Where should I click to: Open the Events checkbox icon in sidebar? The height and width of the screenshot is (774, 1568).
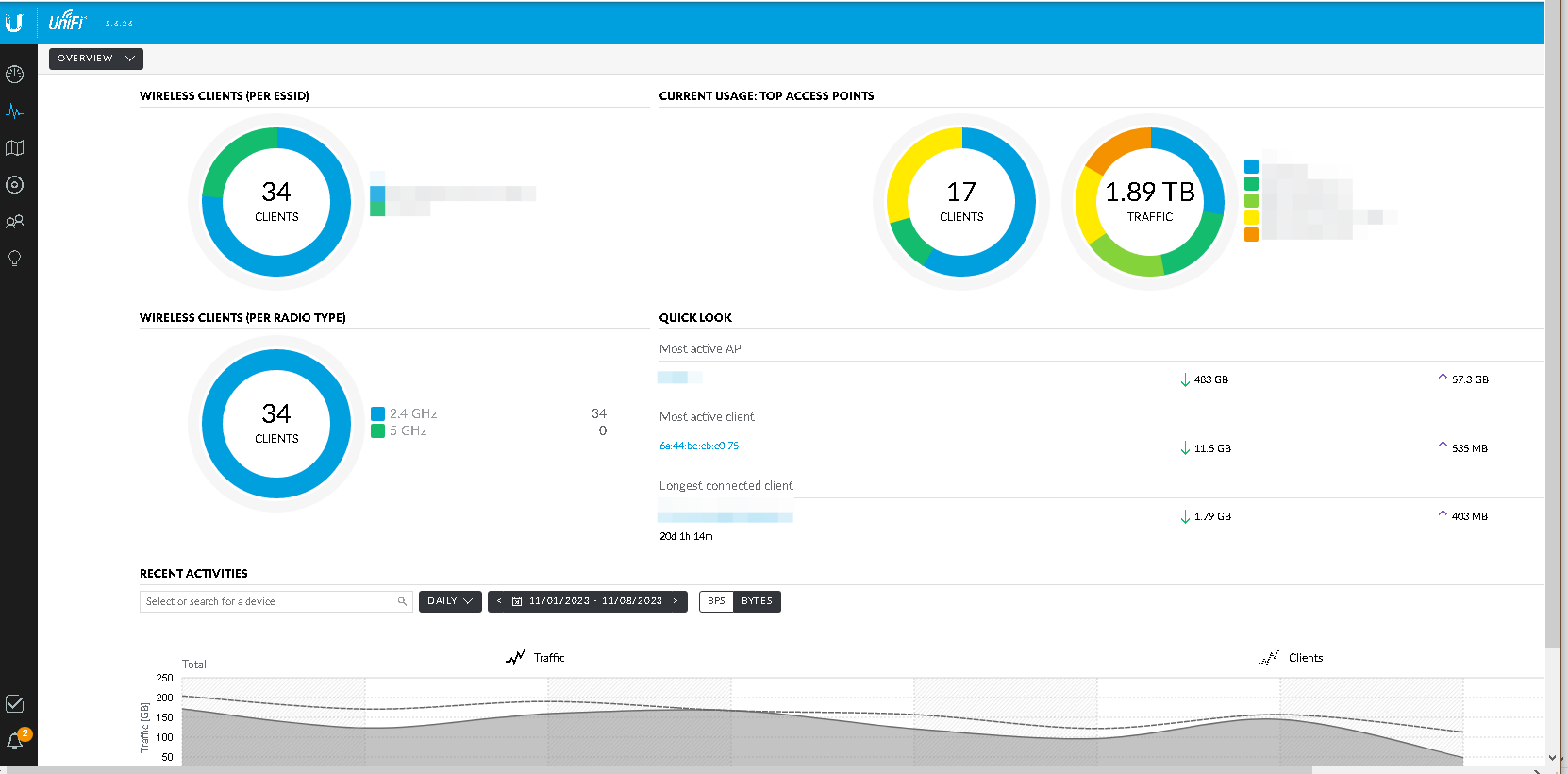[14, 703]
